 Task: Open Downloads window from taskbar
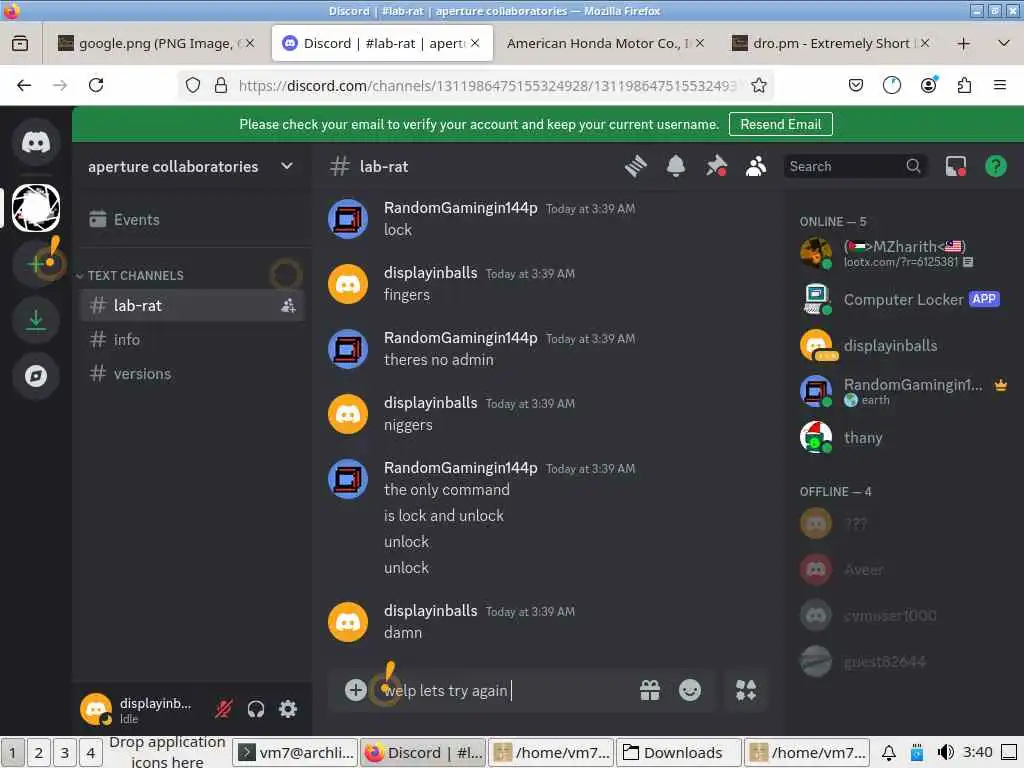(679, 752)
